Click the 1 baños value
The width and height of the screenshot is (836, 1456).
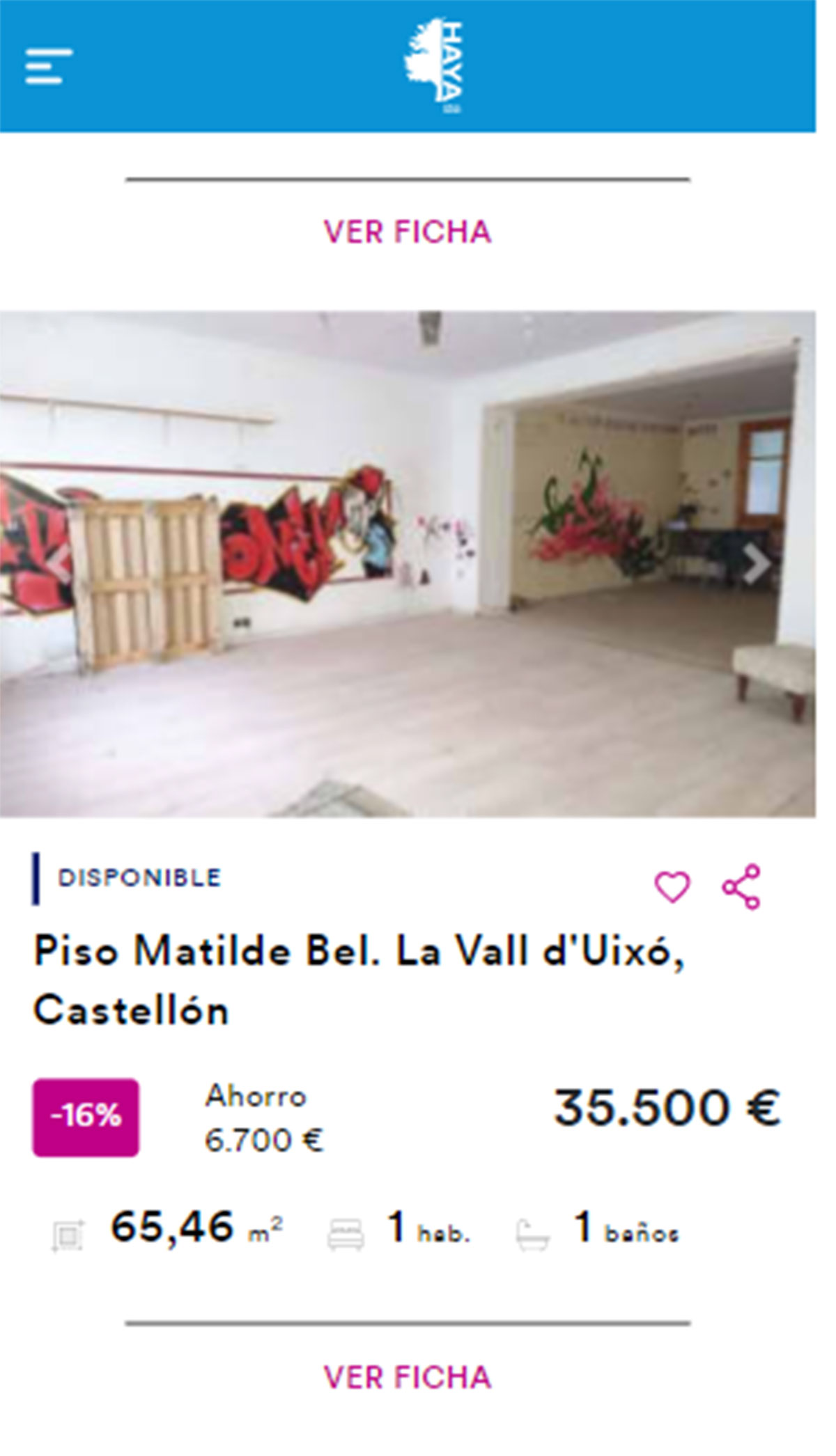(626, 1227)
